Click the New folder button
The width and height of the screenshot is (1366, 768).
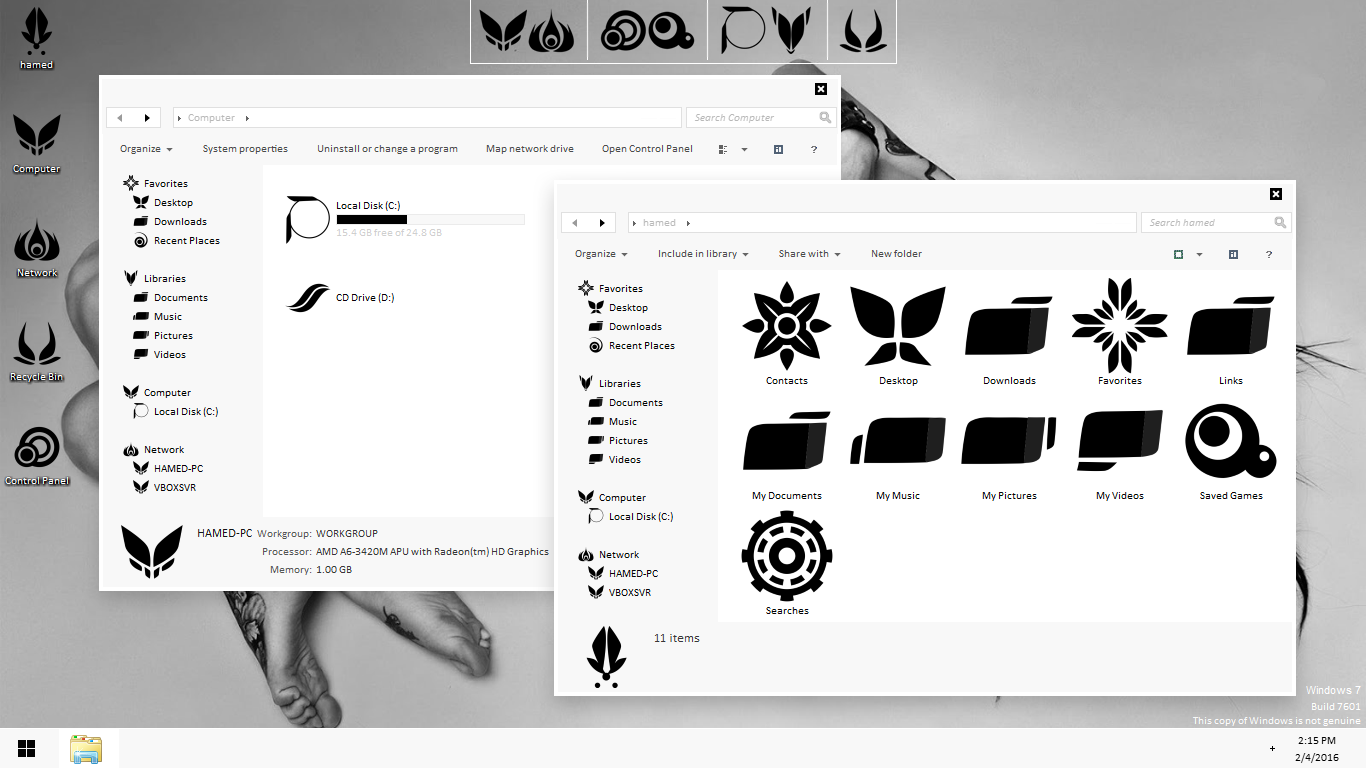pyautogui.click(x=896, y=254)
